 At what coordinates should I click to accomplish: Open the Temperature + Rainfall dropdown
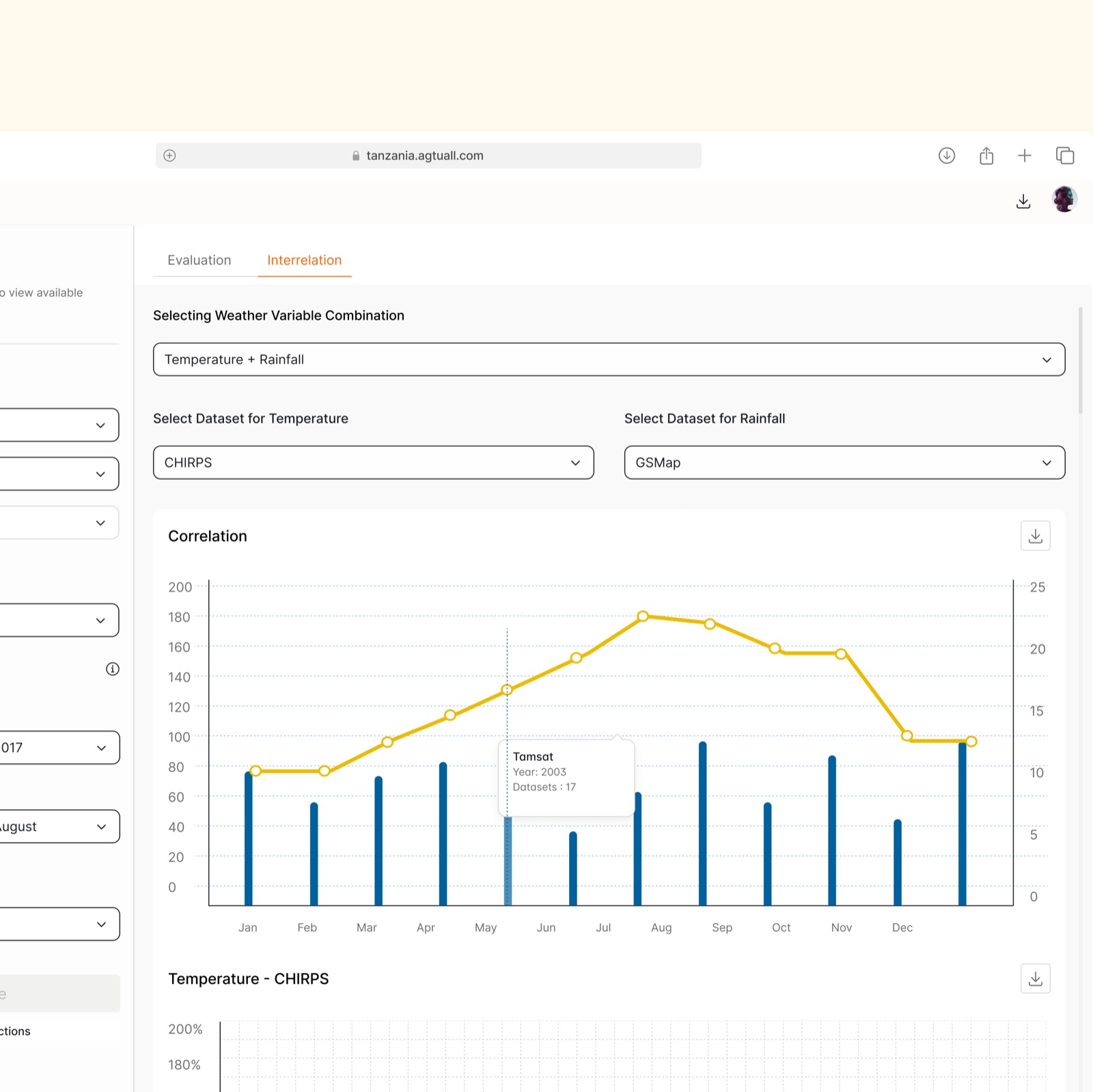pyautogui.click(x=609, y=359)
